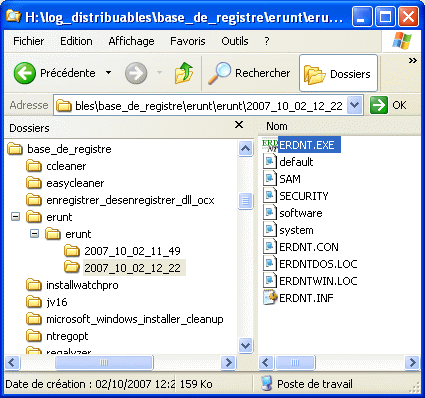Select the 2007_10_02_11_49 folder icon

pyautogui.click(x=72, y=251)
